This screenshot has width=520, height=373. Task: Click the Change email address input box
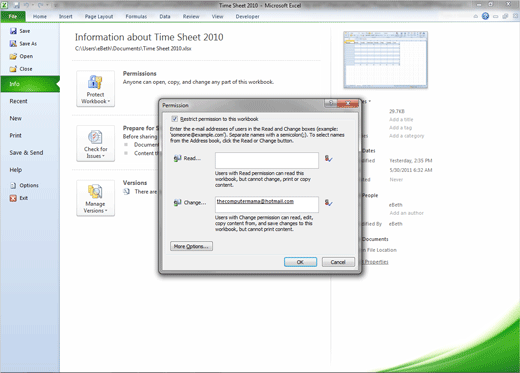267,204
